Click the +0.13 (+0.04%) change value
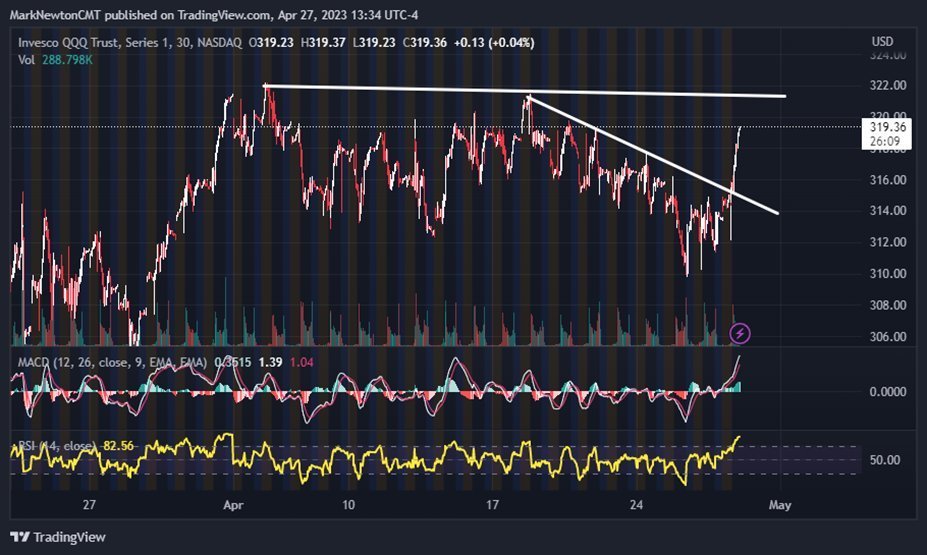927x555 pixels. [494, 43]
